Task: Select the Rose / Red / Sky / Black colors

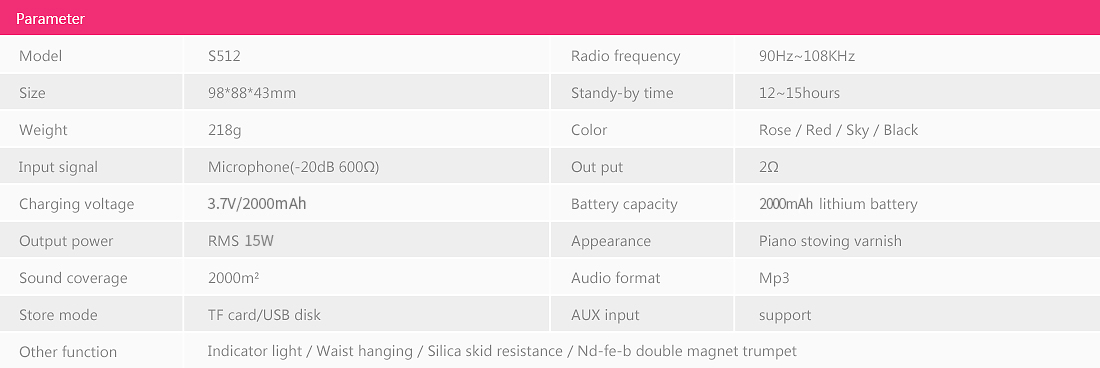Action: (838, 130)
